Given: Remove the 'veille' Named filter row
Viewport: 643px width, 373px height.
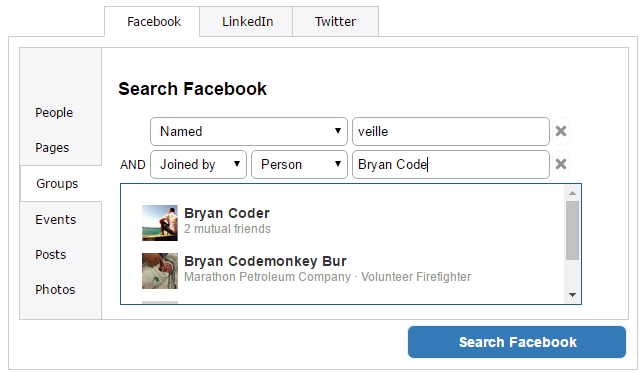Looking at the screenshot, I should (561, 131).
